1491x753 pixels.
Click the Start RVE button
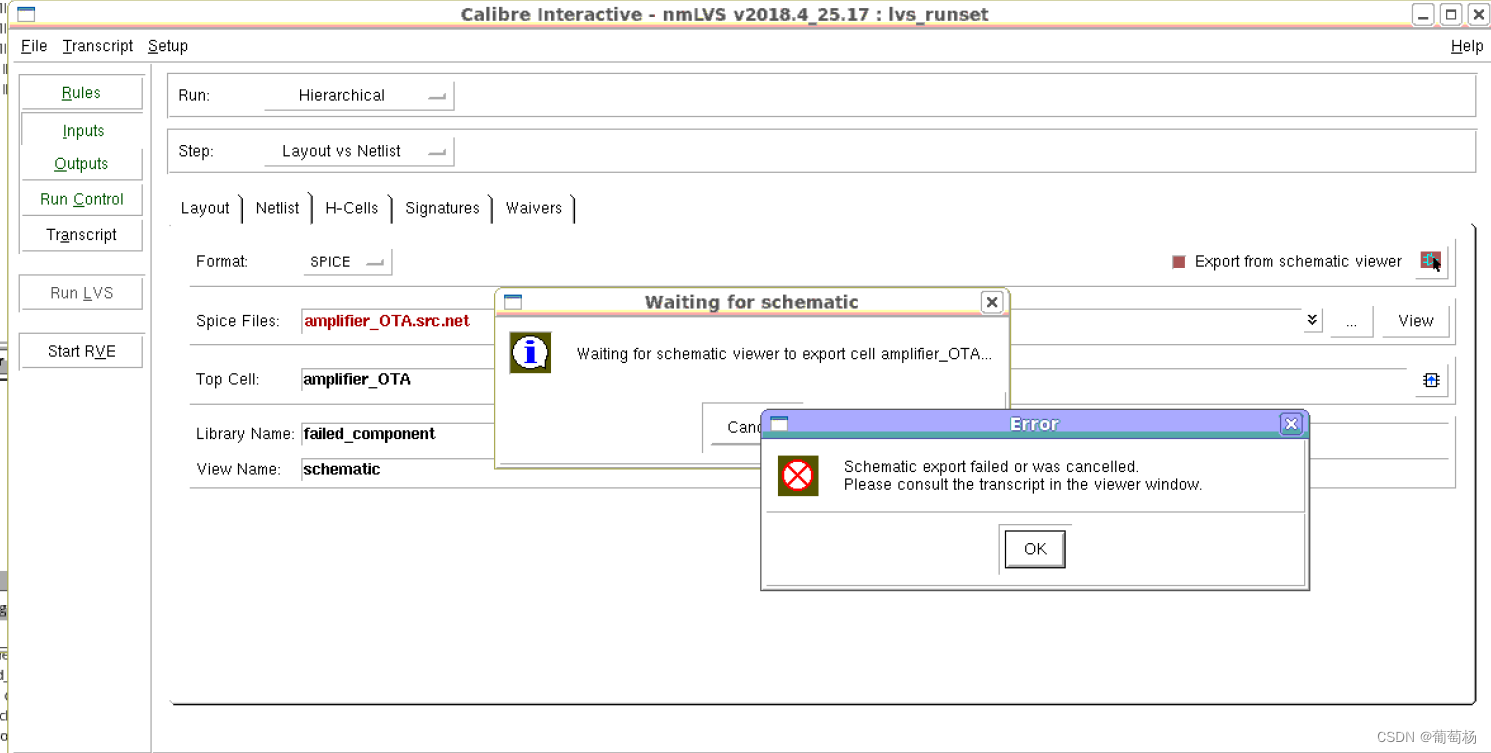tap(81, 352)
